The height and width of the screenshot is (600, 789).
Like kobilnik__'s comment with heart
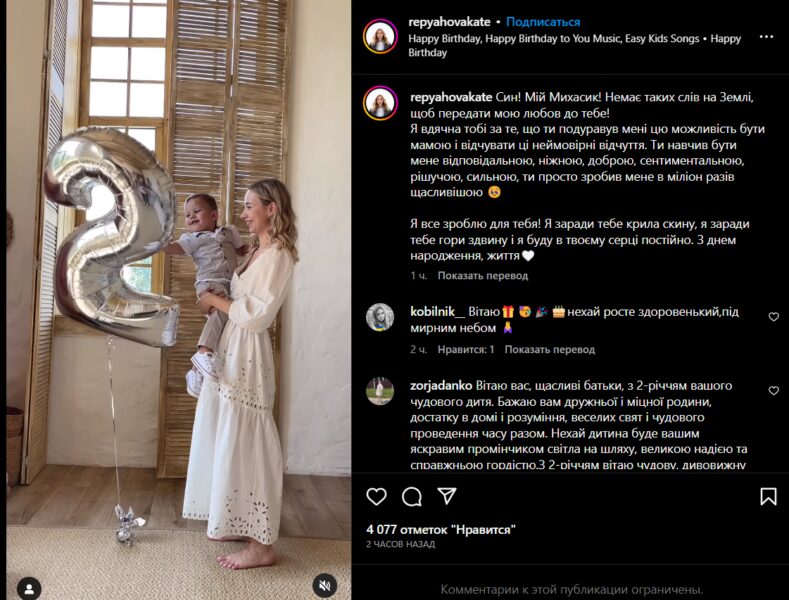773,317
